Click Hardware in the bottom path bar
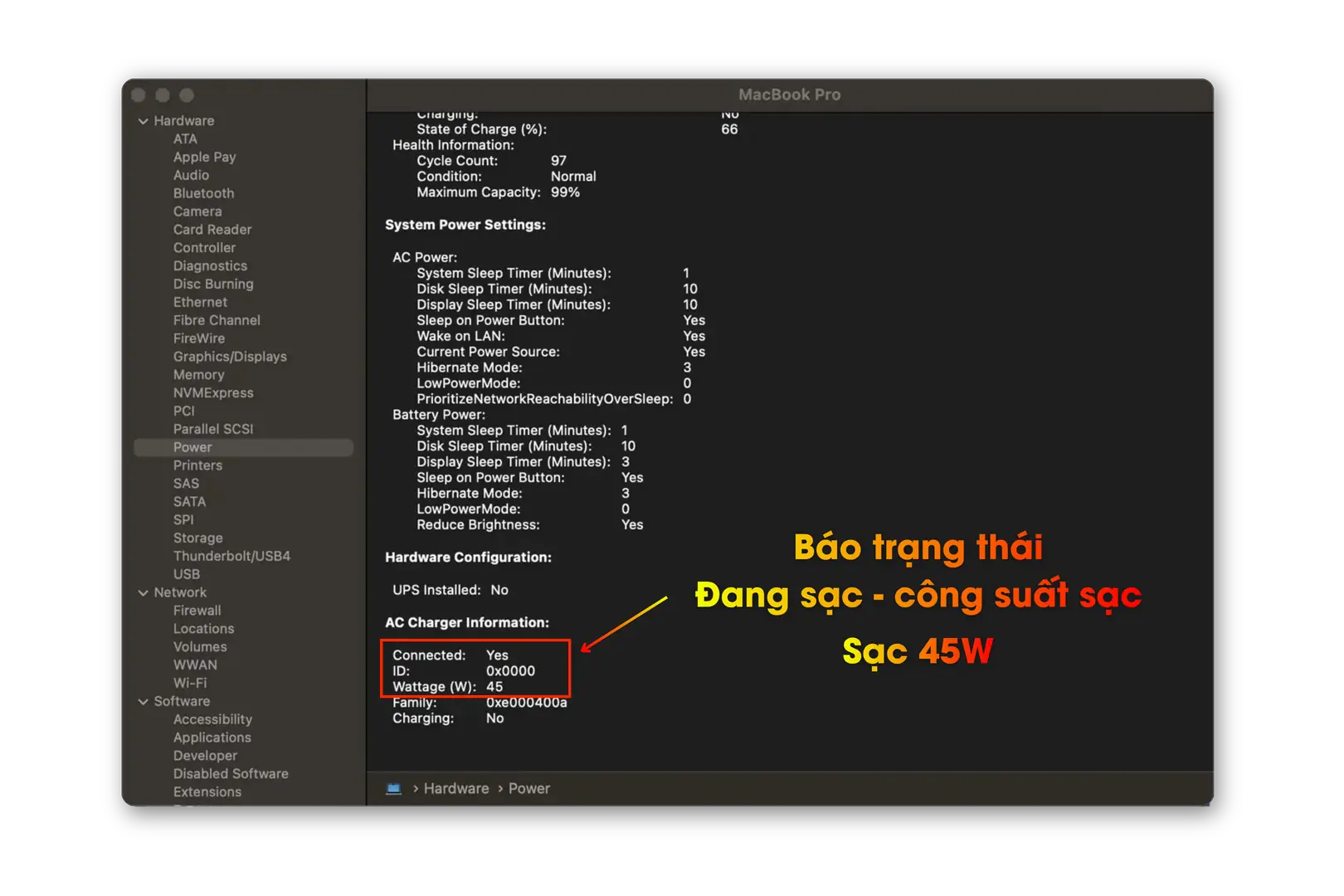 point(456,789)
